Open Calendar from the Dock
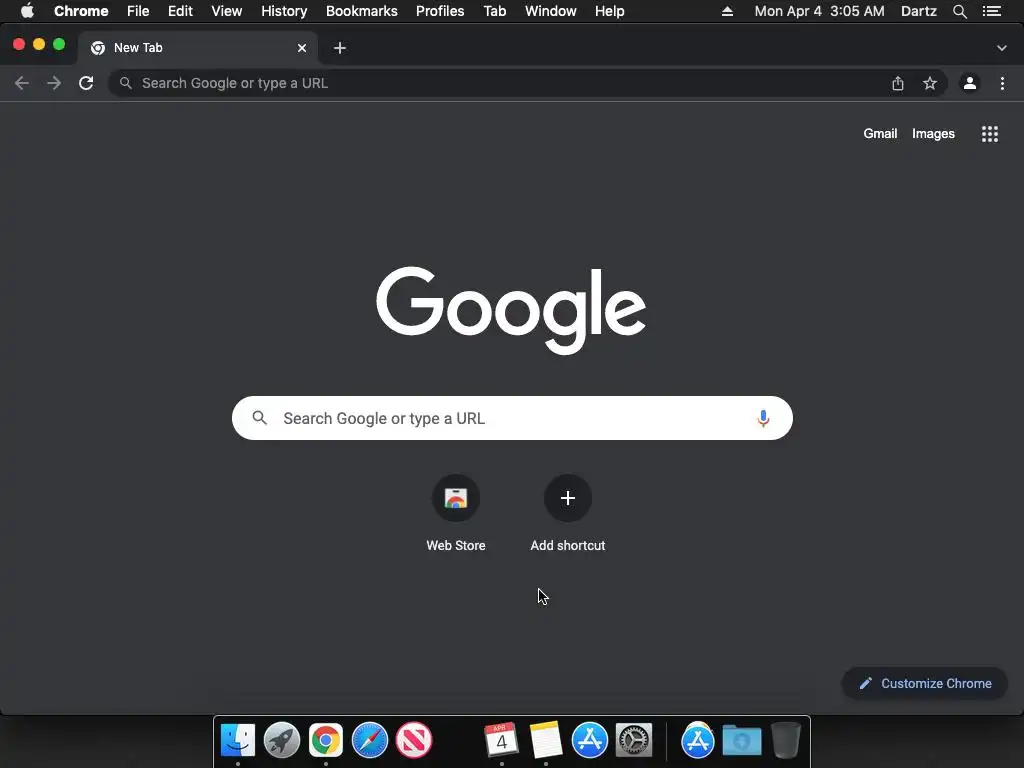The height and width of the screenshot is (768, 1024). click(x=502, y=741)
